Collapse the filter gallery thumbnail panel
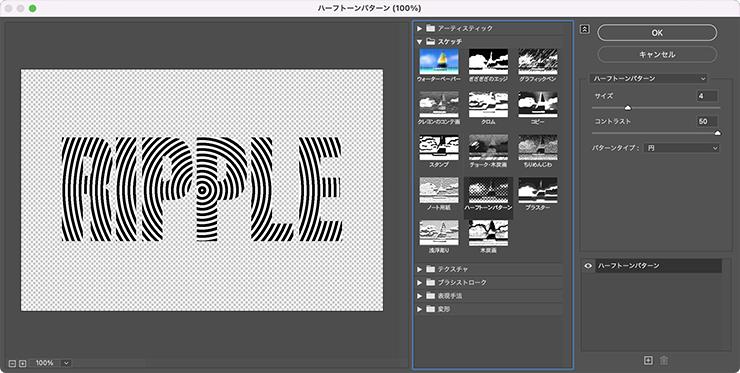 584,29
